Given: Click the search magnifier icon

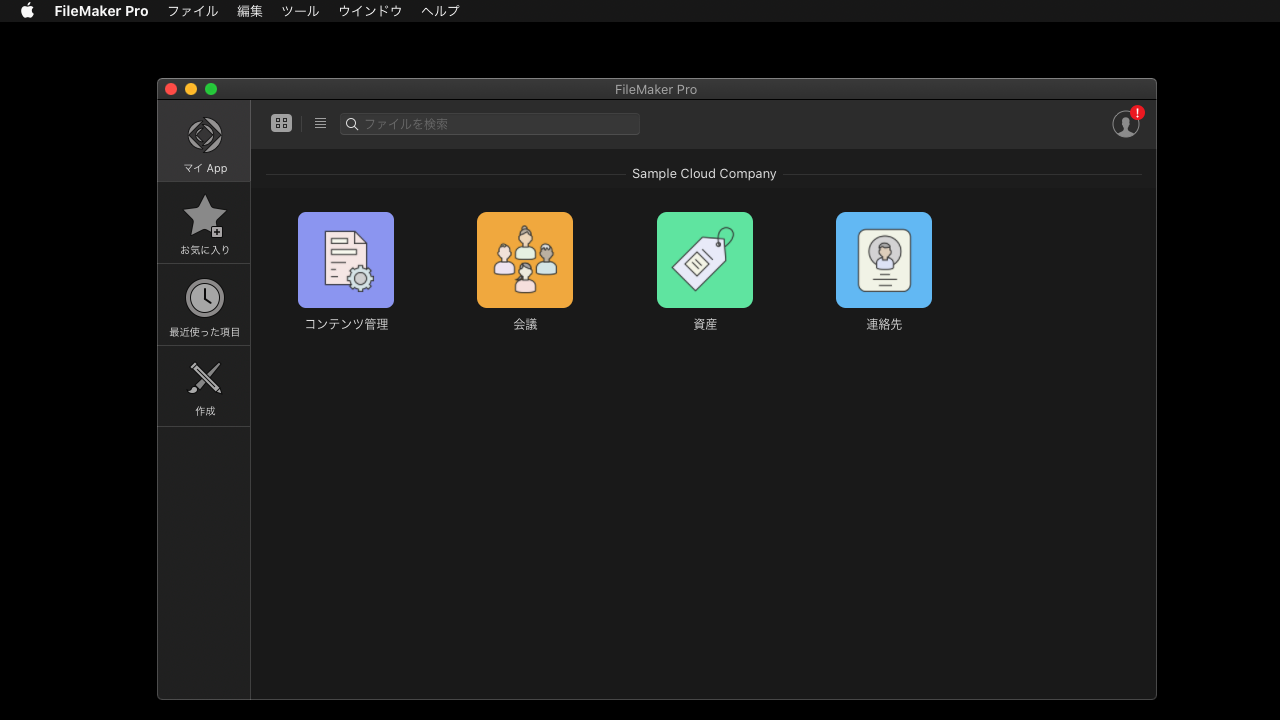Looking at the screenshot, I should (351, 123).
